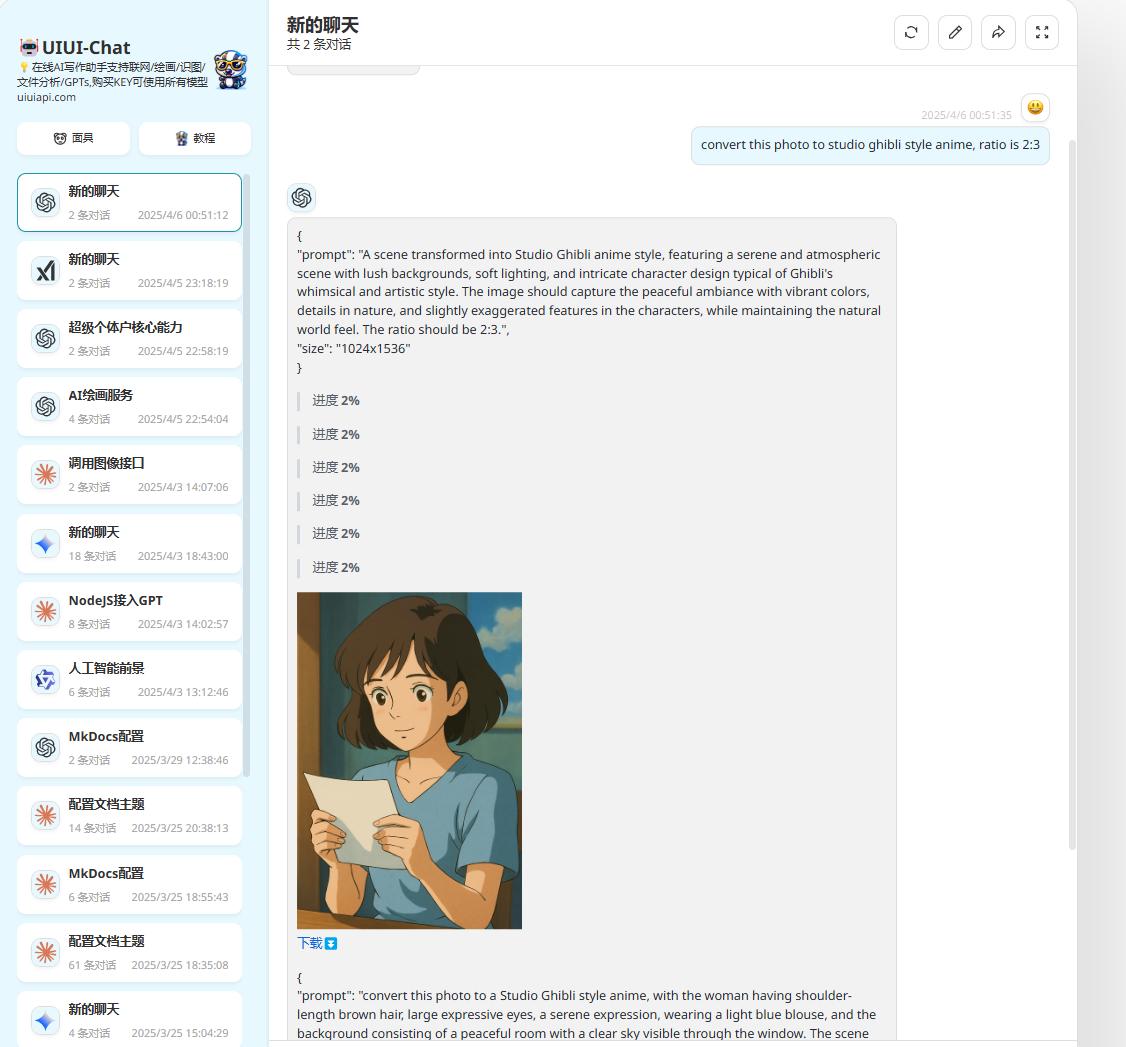
Task: Click the chat area vertical scrollbar
Action: point(1072,495)
